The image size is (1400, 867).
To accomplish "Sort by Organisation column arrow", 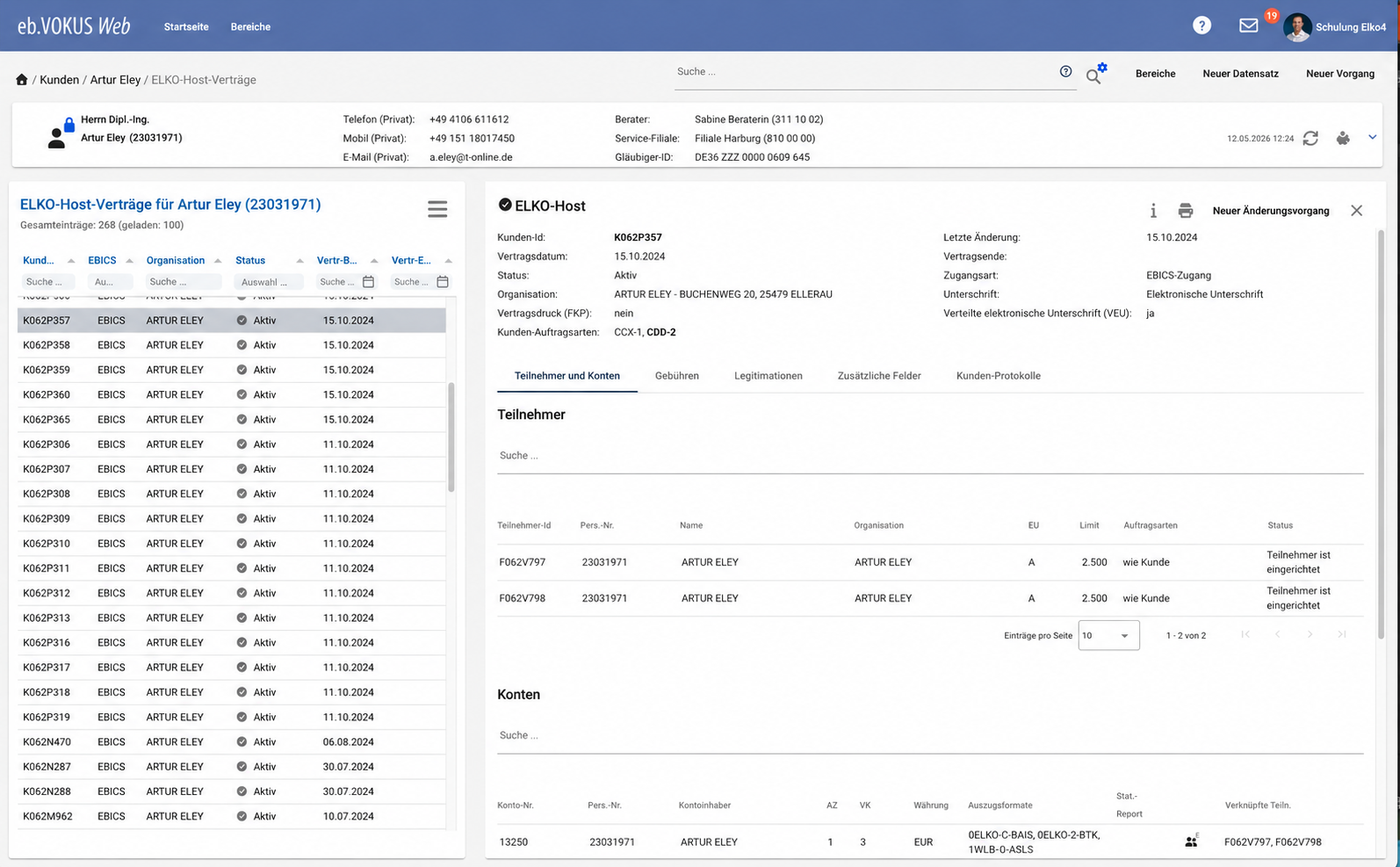I will [x=217, y=261].
